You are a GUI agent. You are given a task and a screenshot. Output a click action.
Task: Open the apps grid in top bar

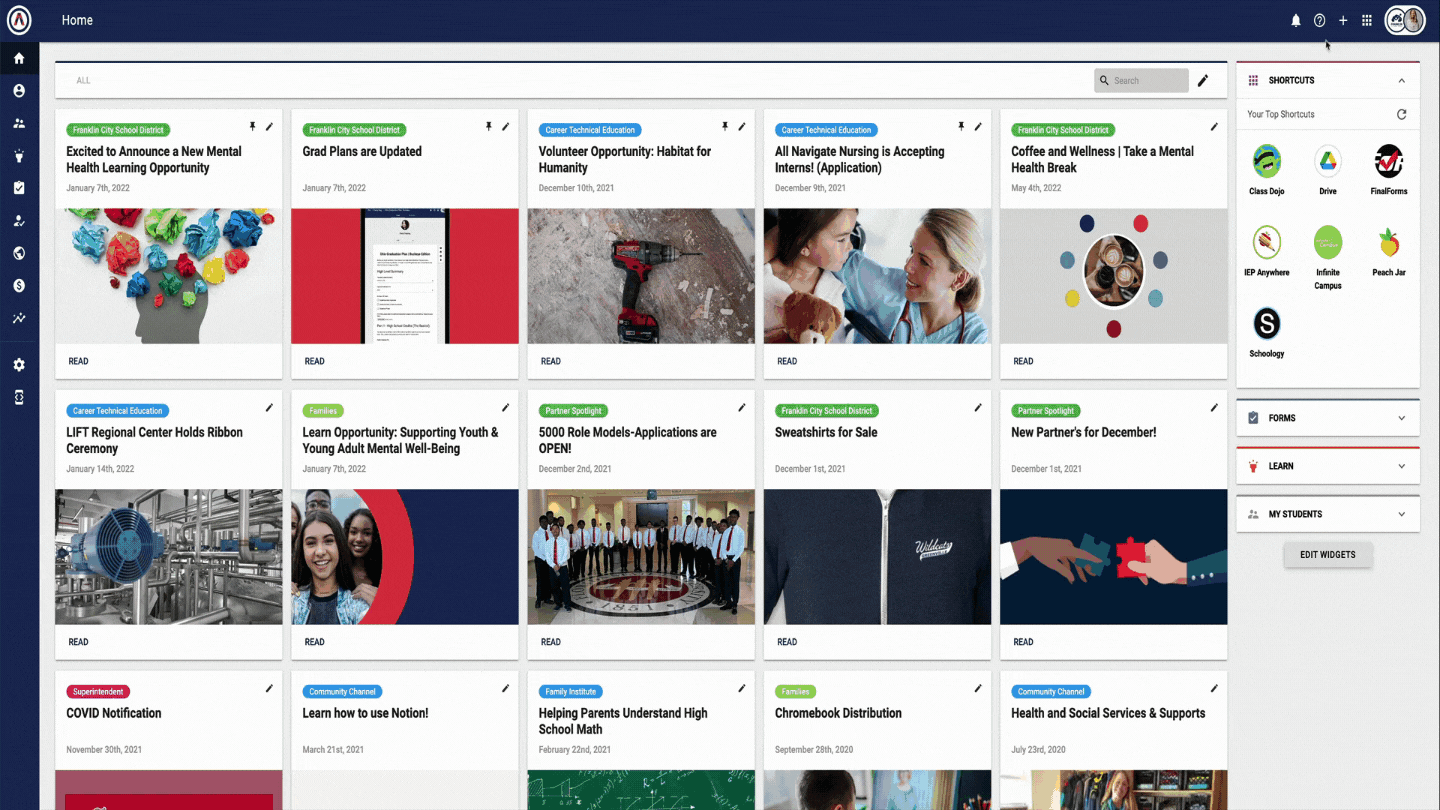tap(1367, 20)
